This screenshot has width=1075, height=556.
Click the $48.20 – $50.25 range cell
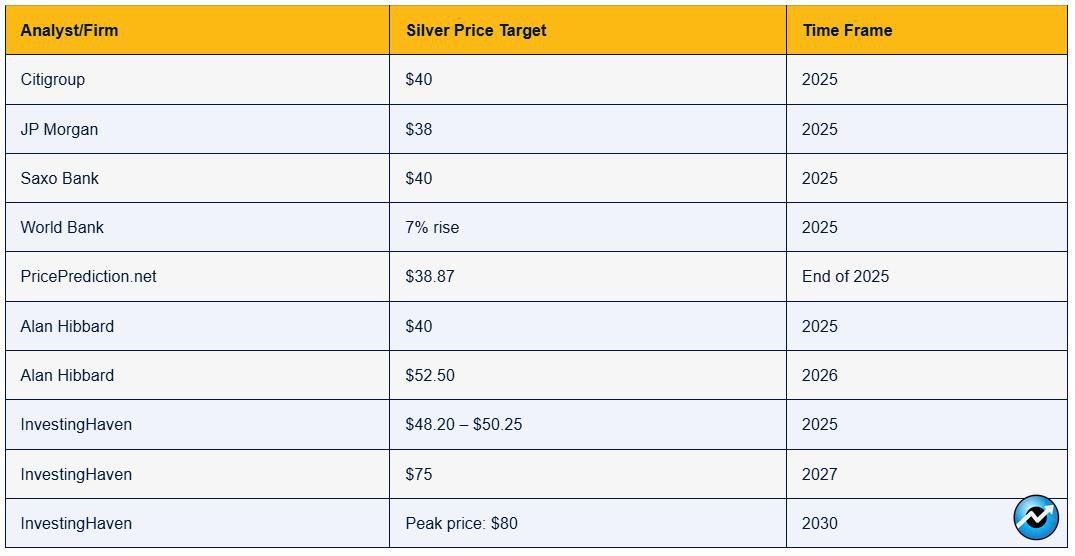[x=588, y=424]
